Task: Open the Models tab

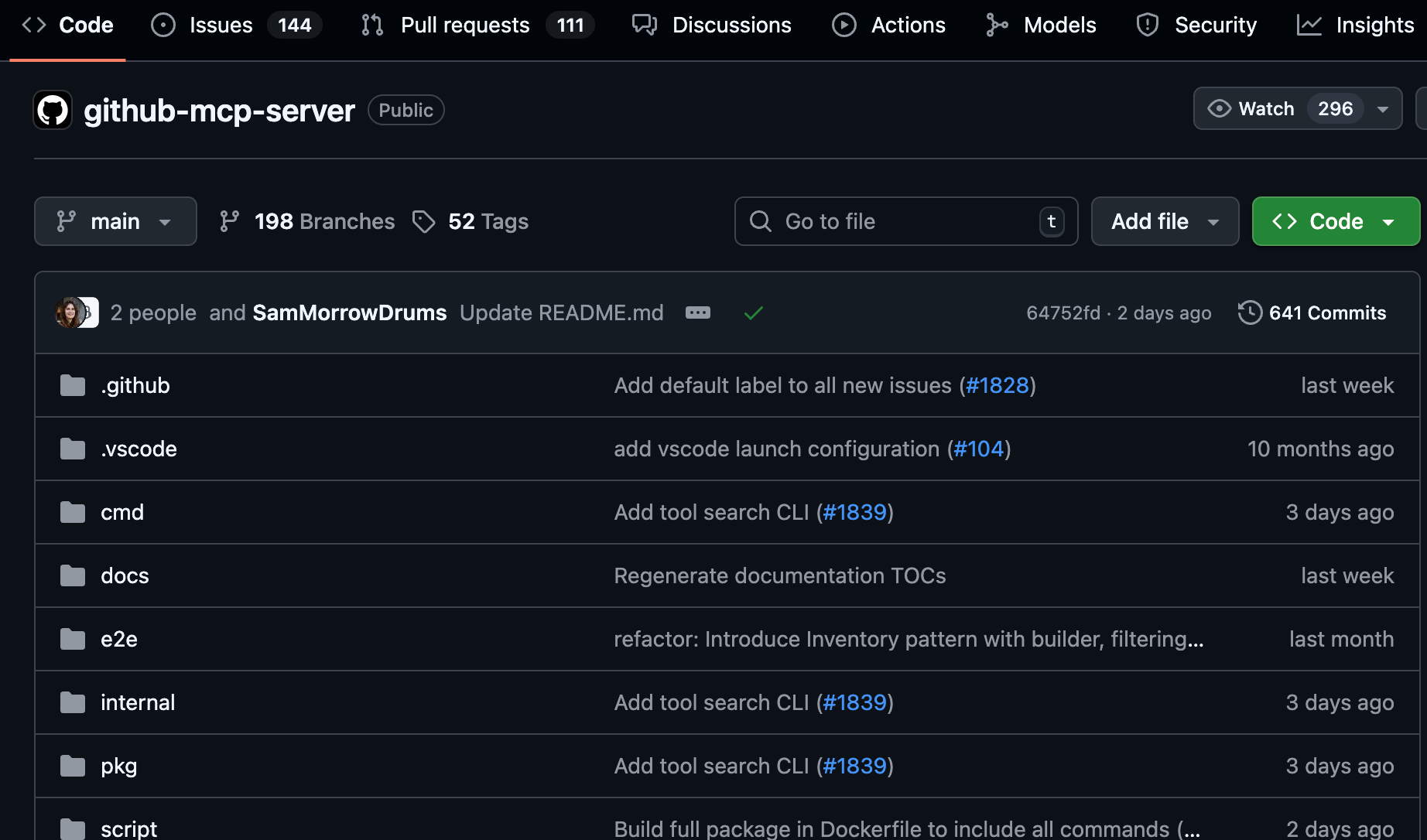Action: (x=1041, y=25)
